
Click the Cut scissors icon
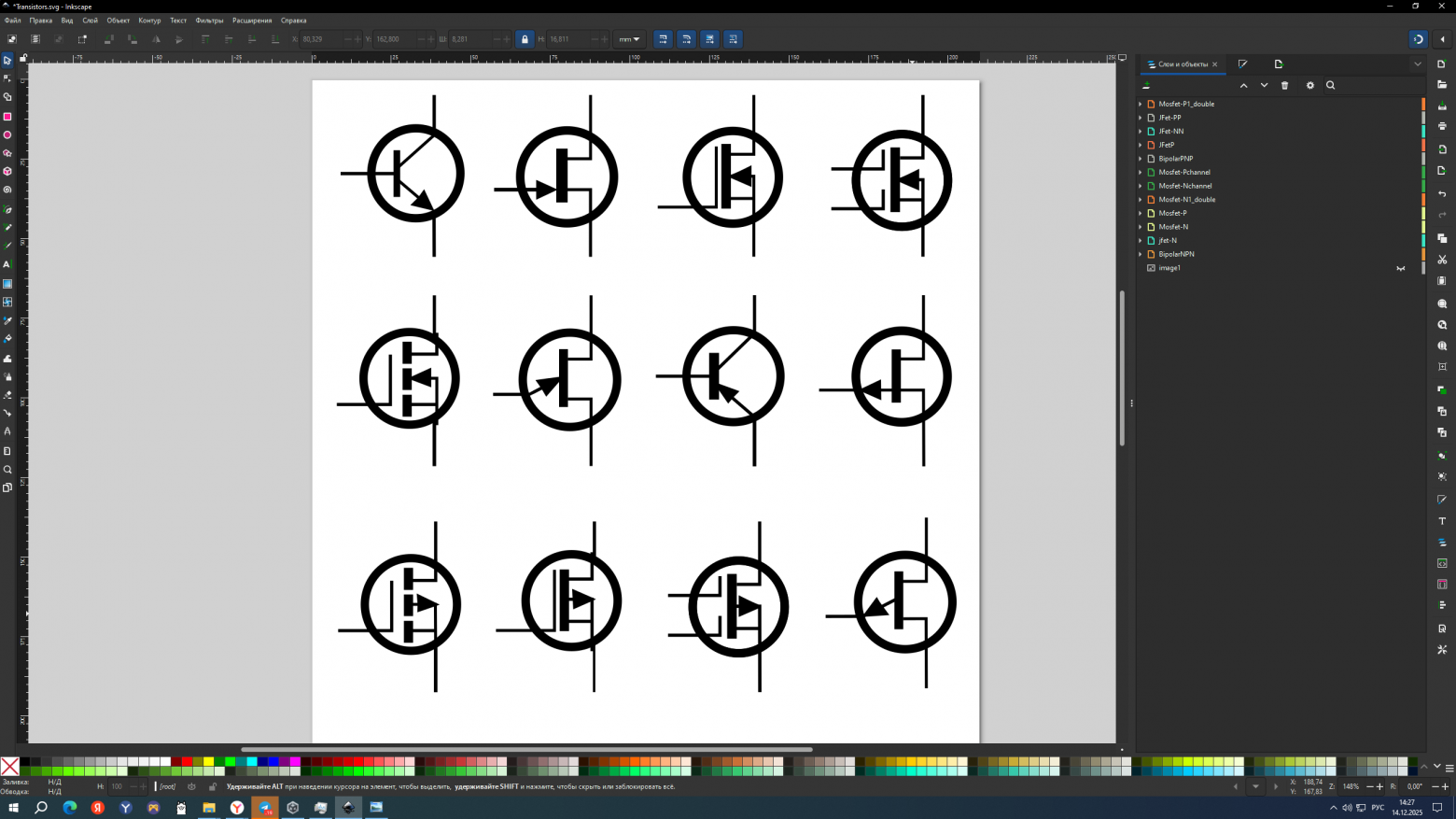point(1442,260)
